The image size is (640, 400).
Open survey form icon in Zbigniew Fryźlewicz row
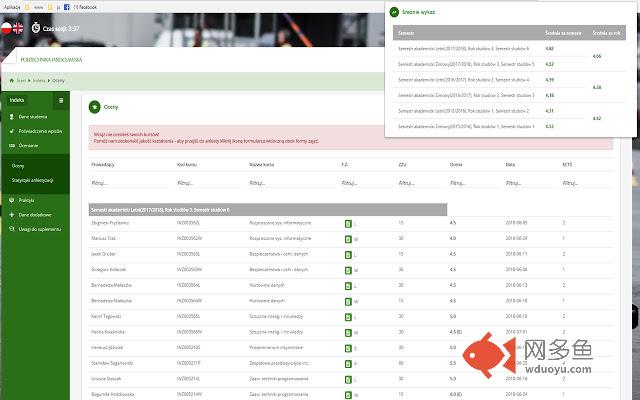pos(348,224)
